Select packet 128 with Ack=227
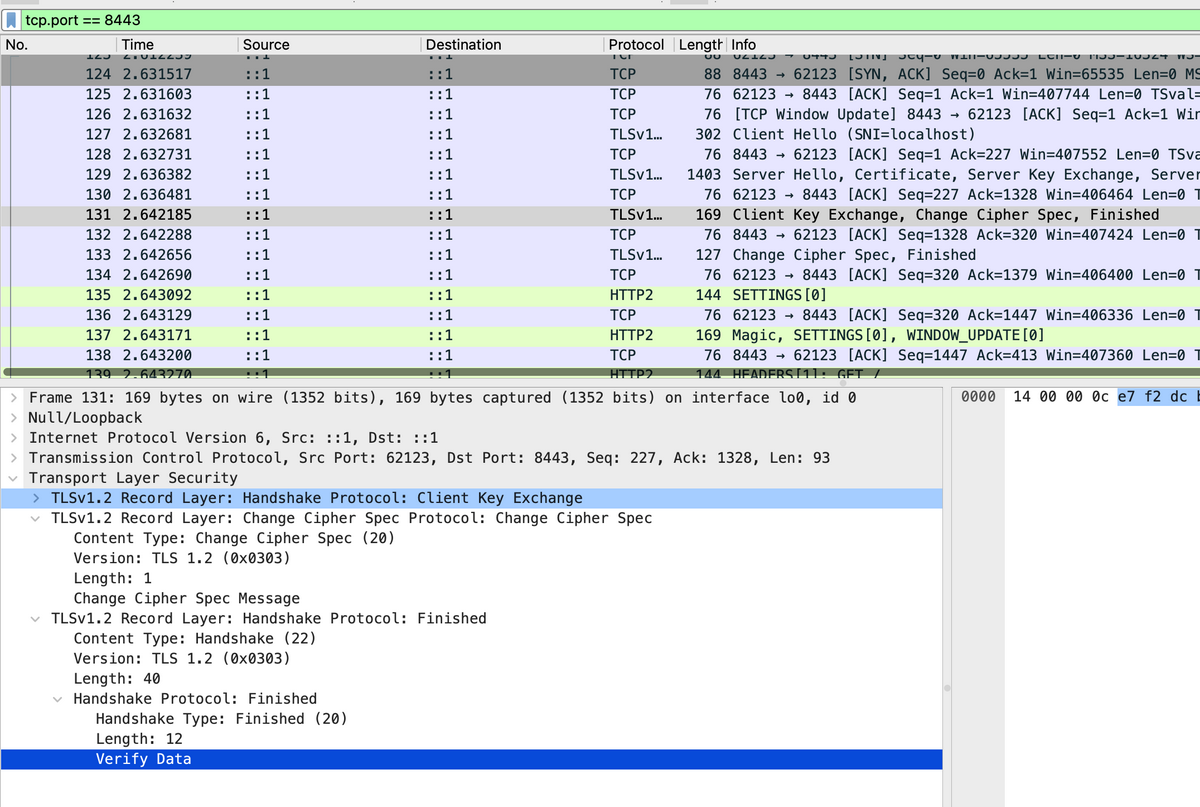The width and height of the screenshot is (1200, 807). pyautogui.click(x=600, y=154)
